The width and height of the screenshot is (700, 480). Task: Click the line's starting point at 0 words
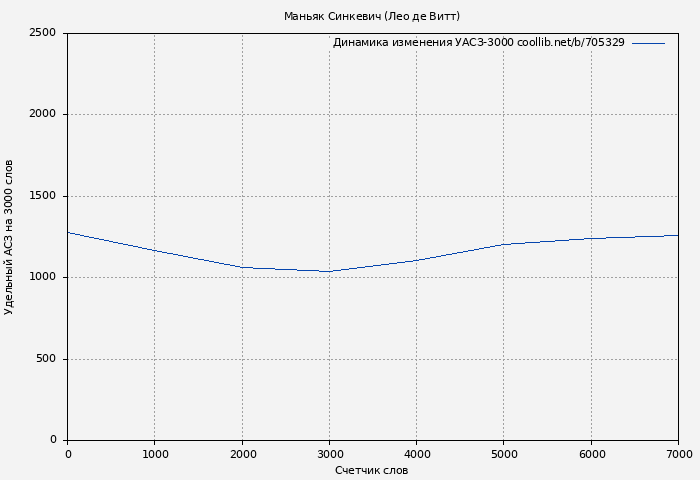[x=68, y=232]
